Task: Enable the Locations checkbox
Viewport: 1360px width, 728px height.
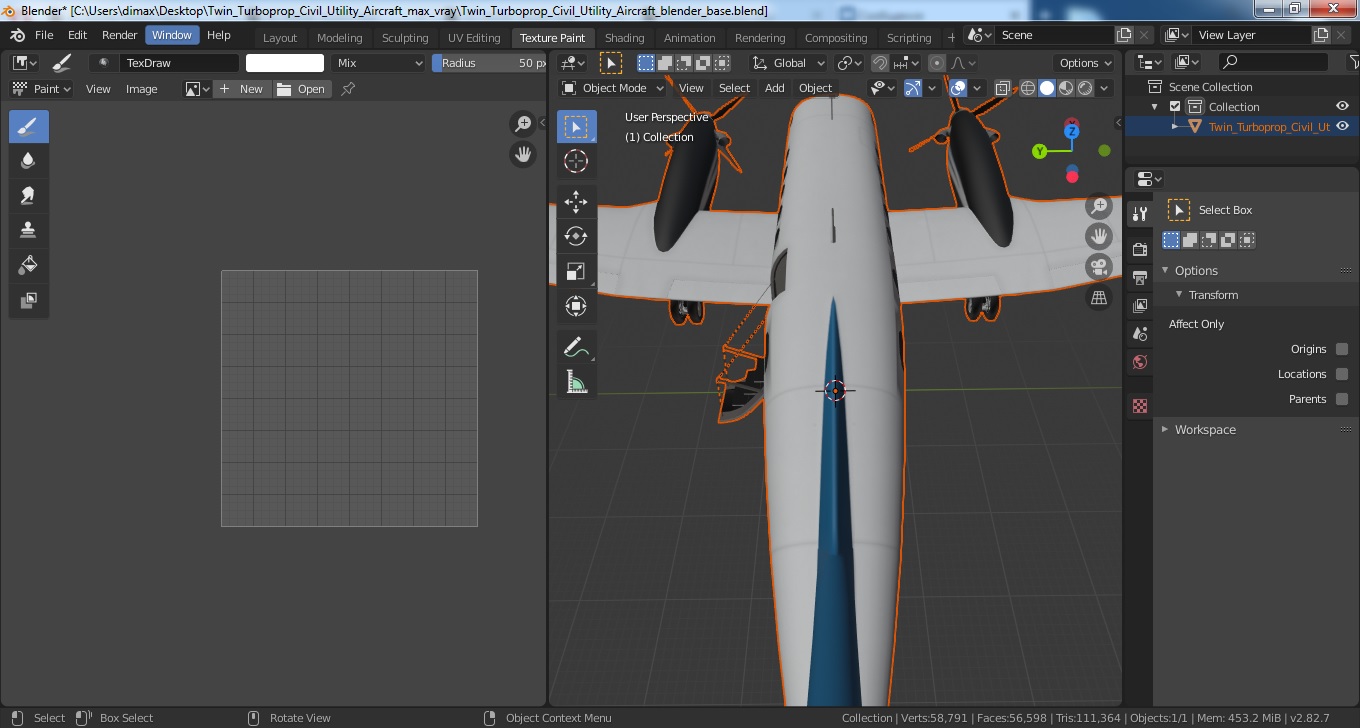Action: [x=1342, y=374]
